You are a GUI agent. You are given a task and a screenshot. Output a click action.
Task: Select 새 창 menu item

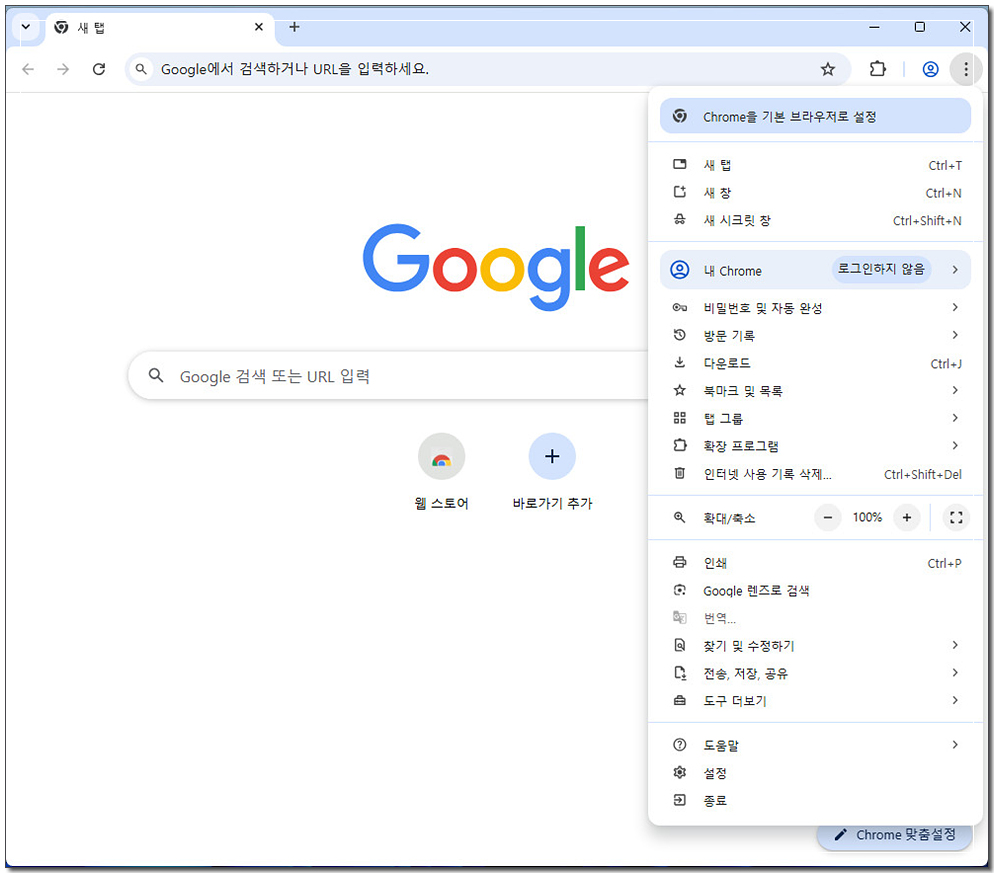click(x=815, y=193)
